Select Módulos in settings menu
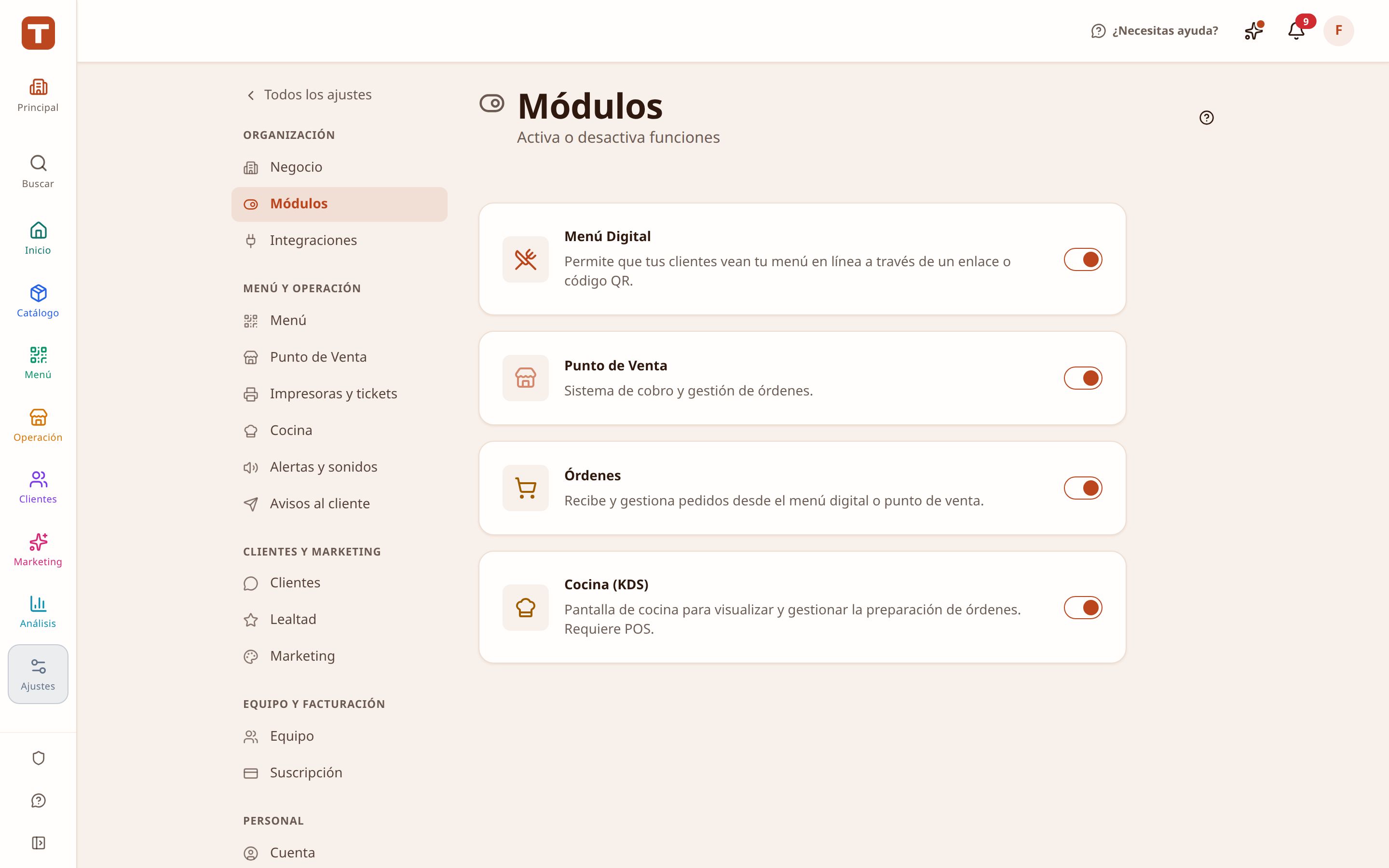 tap(339, 204)
